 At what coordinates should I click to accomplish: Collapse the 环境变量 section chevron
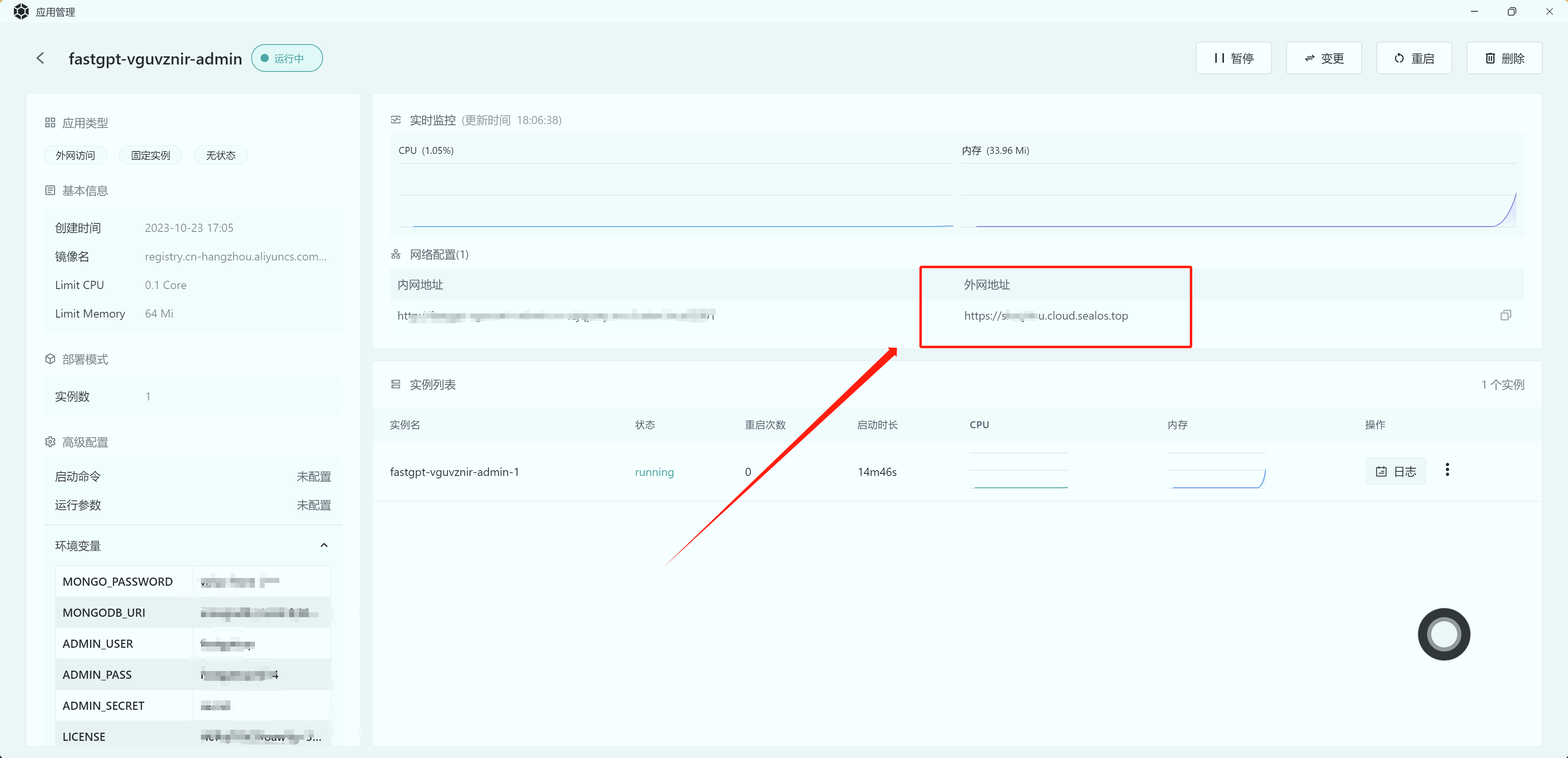point(324,545)
